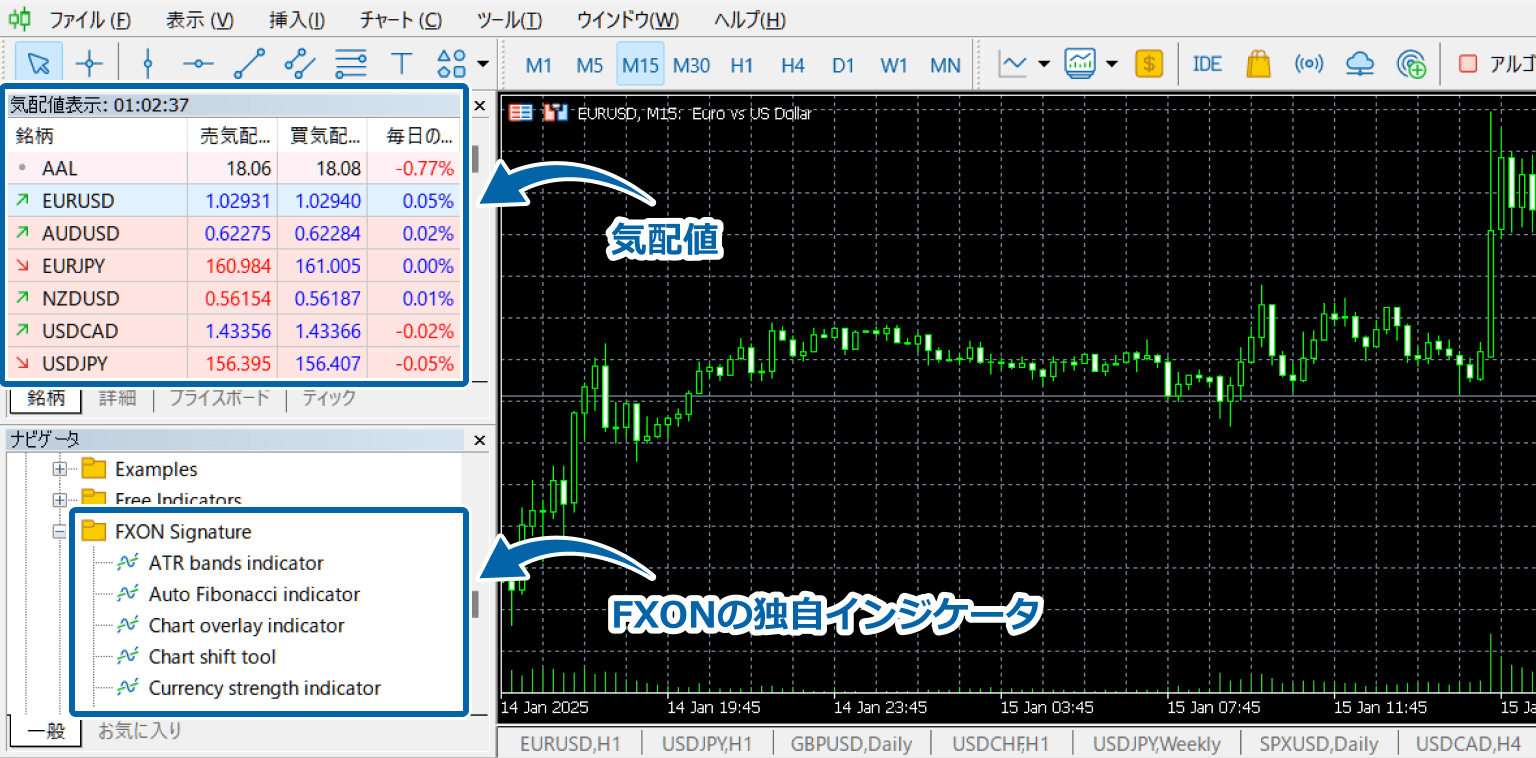Switch chart to D1 timeframe

coord(843,65)
